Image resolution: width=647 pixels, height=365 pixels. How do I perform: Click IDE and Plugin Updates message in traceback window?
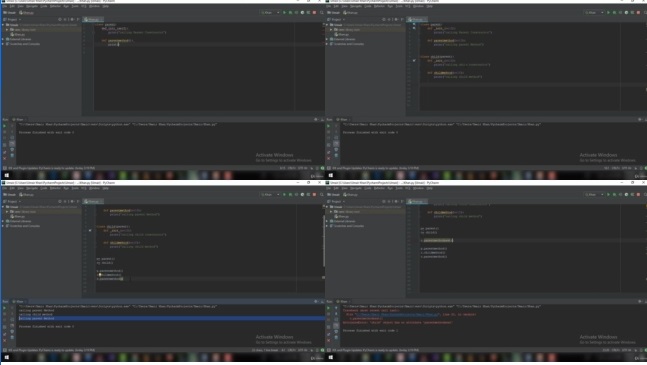pyautogui.click(x=375, y=350)
